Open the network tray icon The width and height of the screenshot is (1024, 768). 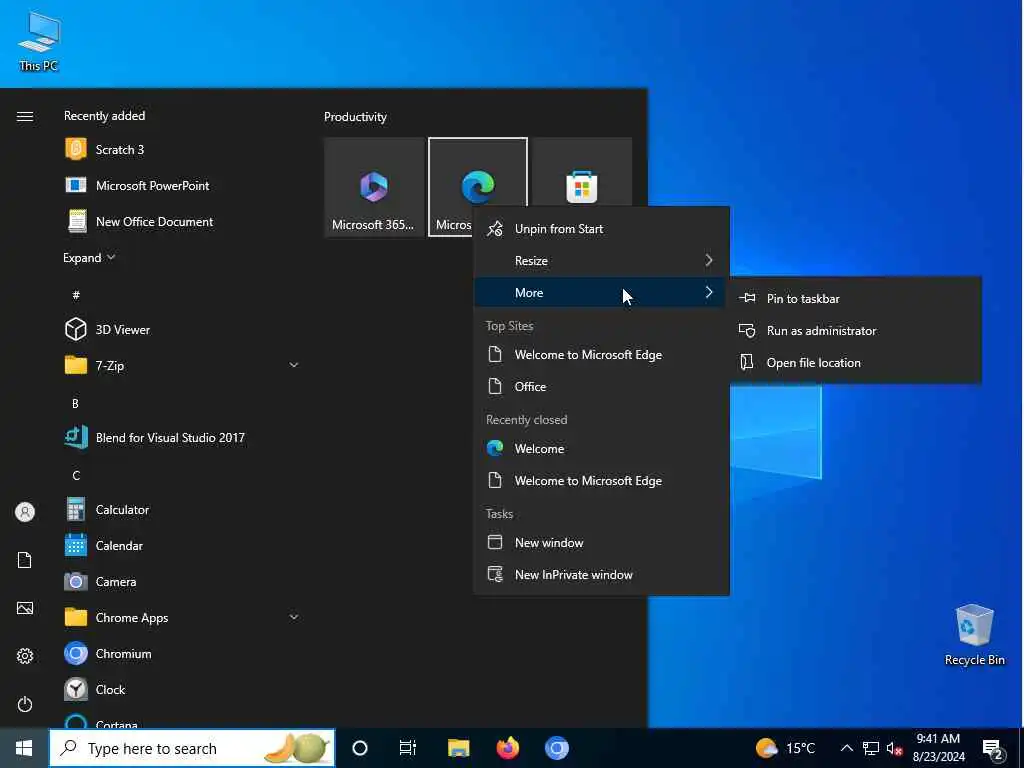871,748
